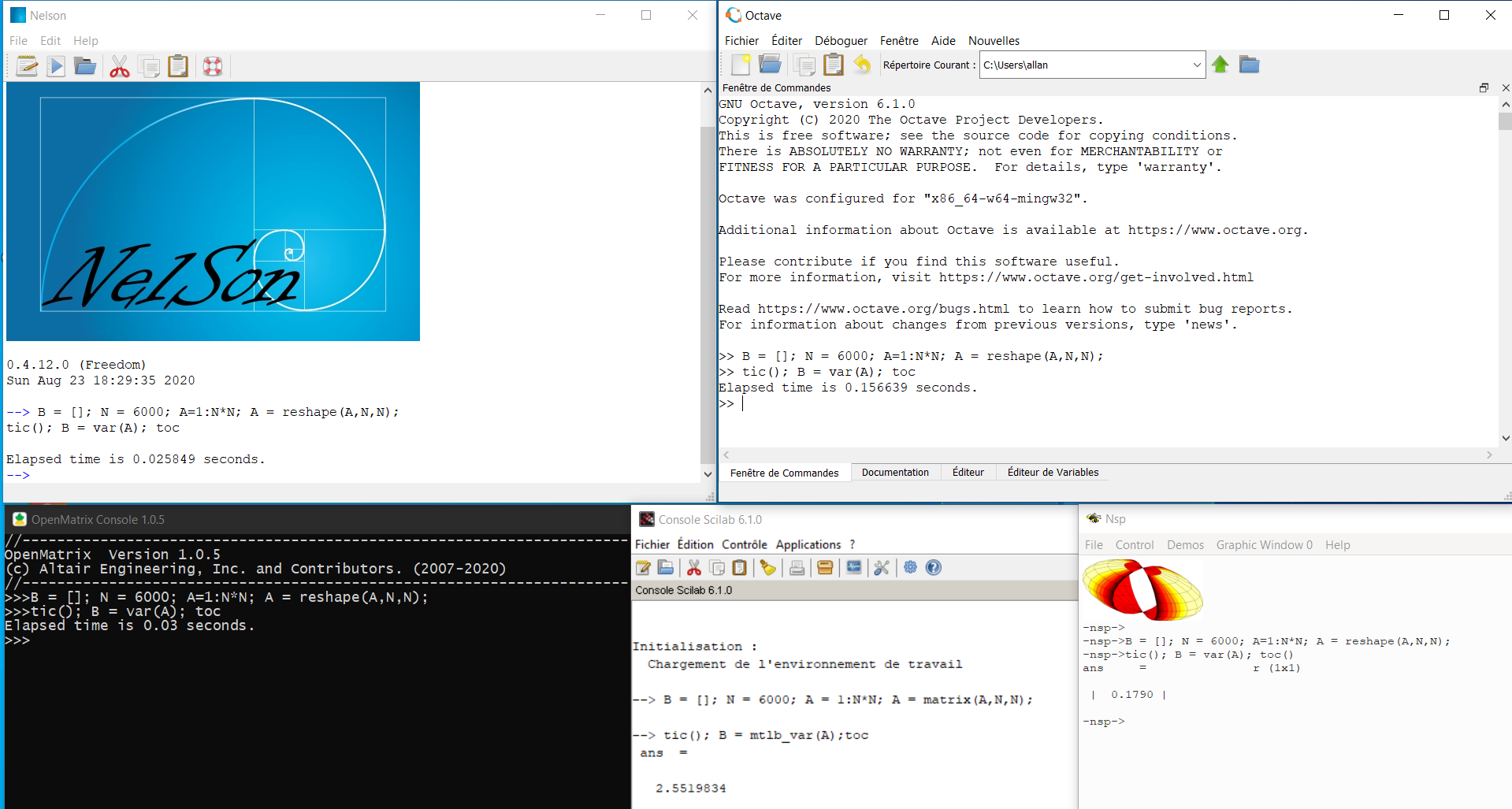
Task: Click the Octave paste clipboard icon
Action: (834, 65)
